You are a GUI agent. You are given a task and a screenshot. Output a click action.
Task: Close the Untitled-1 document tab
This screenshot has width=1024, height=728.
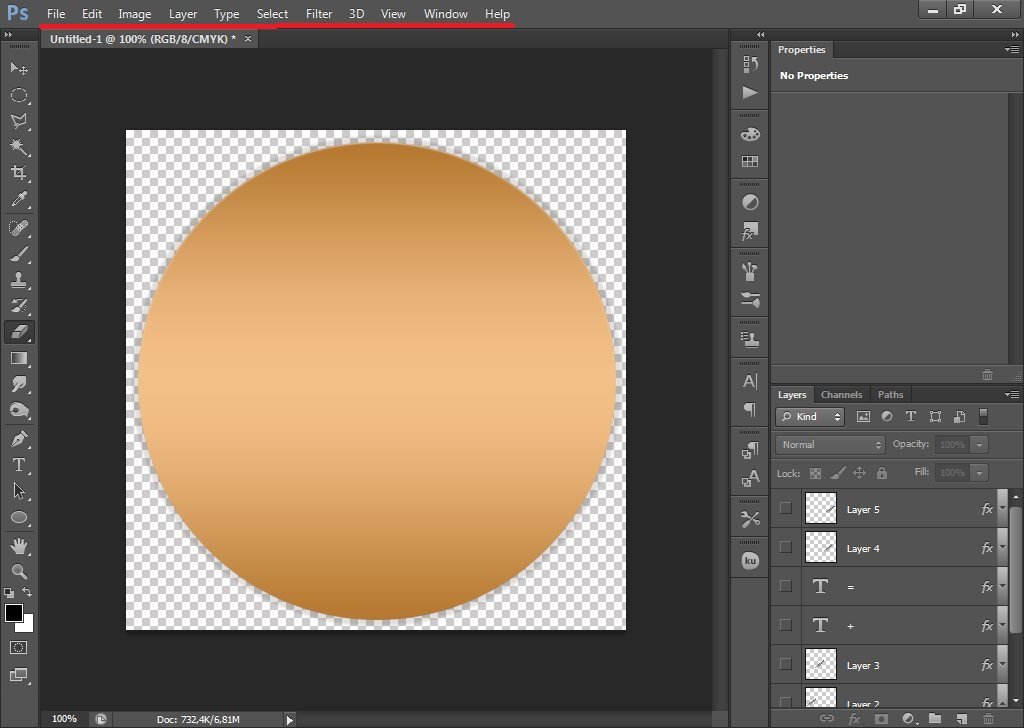click(248, 39)
